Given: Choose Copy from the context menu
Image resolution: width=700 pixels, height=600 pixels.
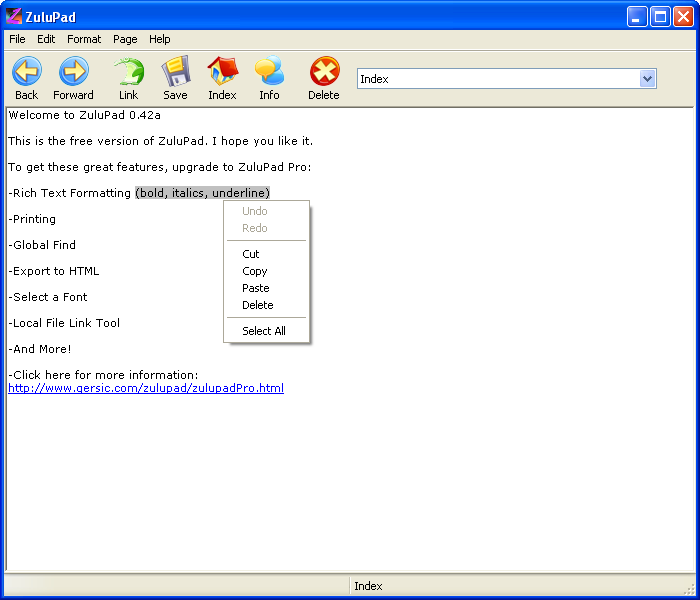Looking at the screenshot, I should pyautogui.click(x=267, y=271).
